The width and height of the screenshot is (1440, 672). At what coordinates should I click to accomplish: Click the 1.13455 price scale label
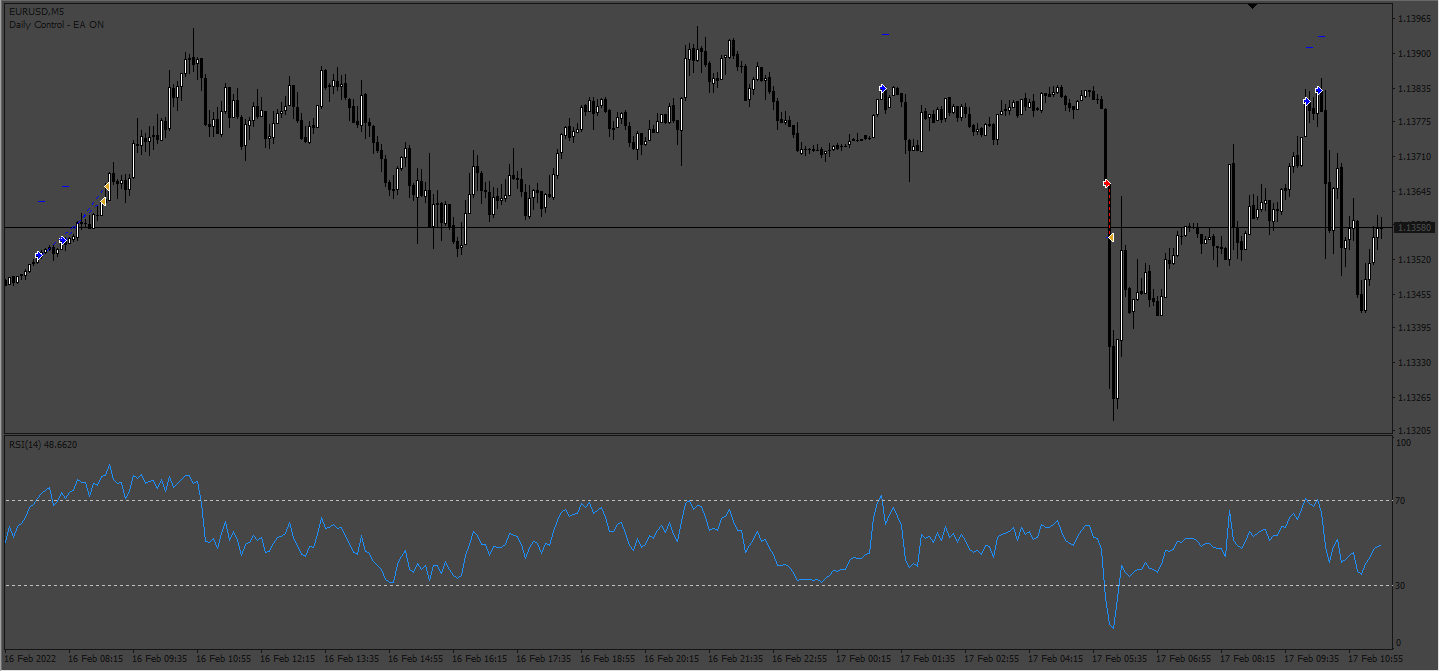1416,294
